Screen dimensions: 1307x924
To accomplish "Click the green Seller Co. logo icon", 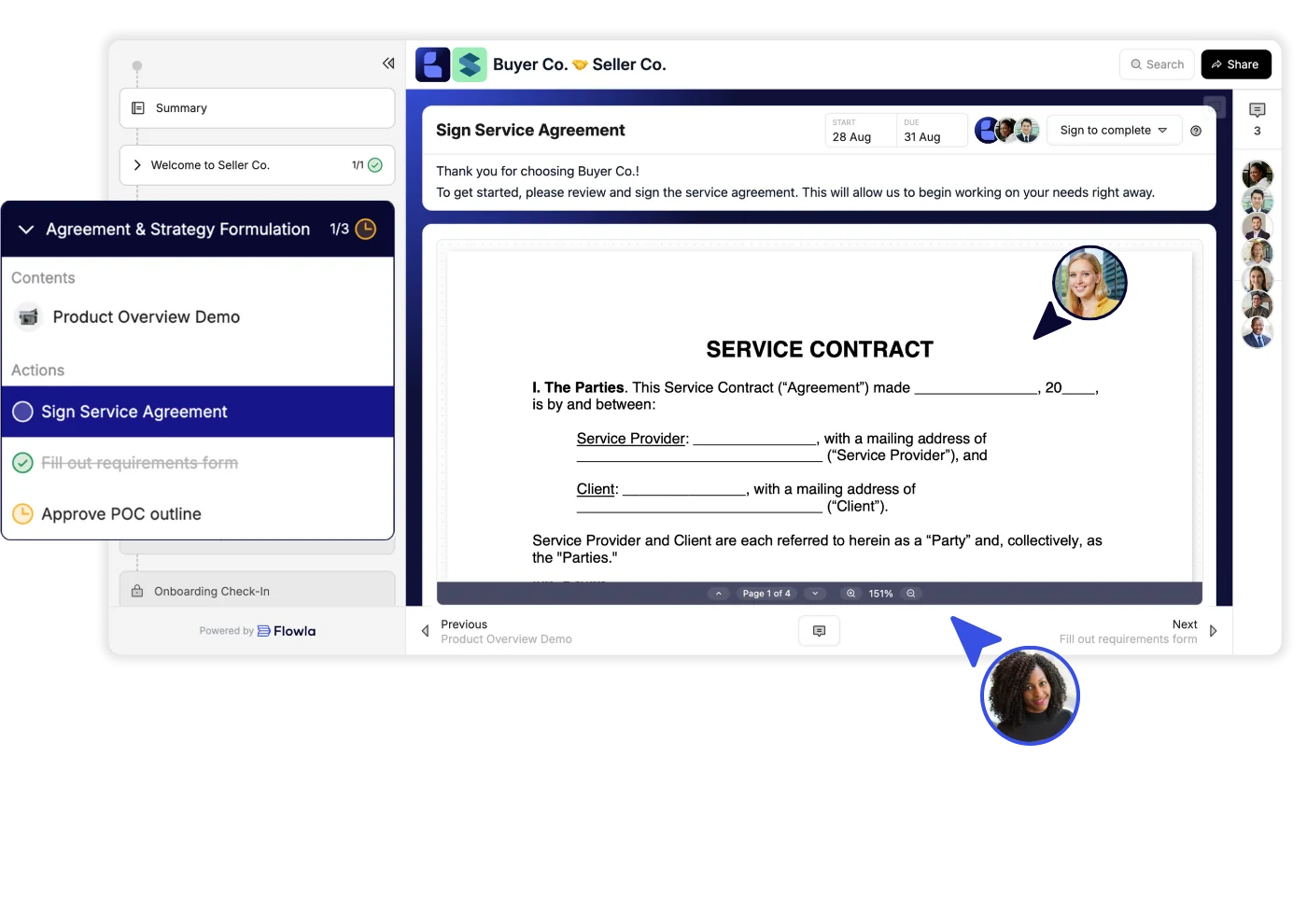I will [x=470, y=64].
